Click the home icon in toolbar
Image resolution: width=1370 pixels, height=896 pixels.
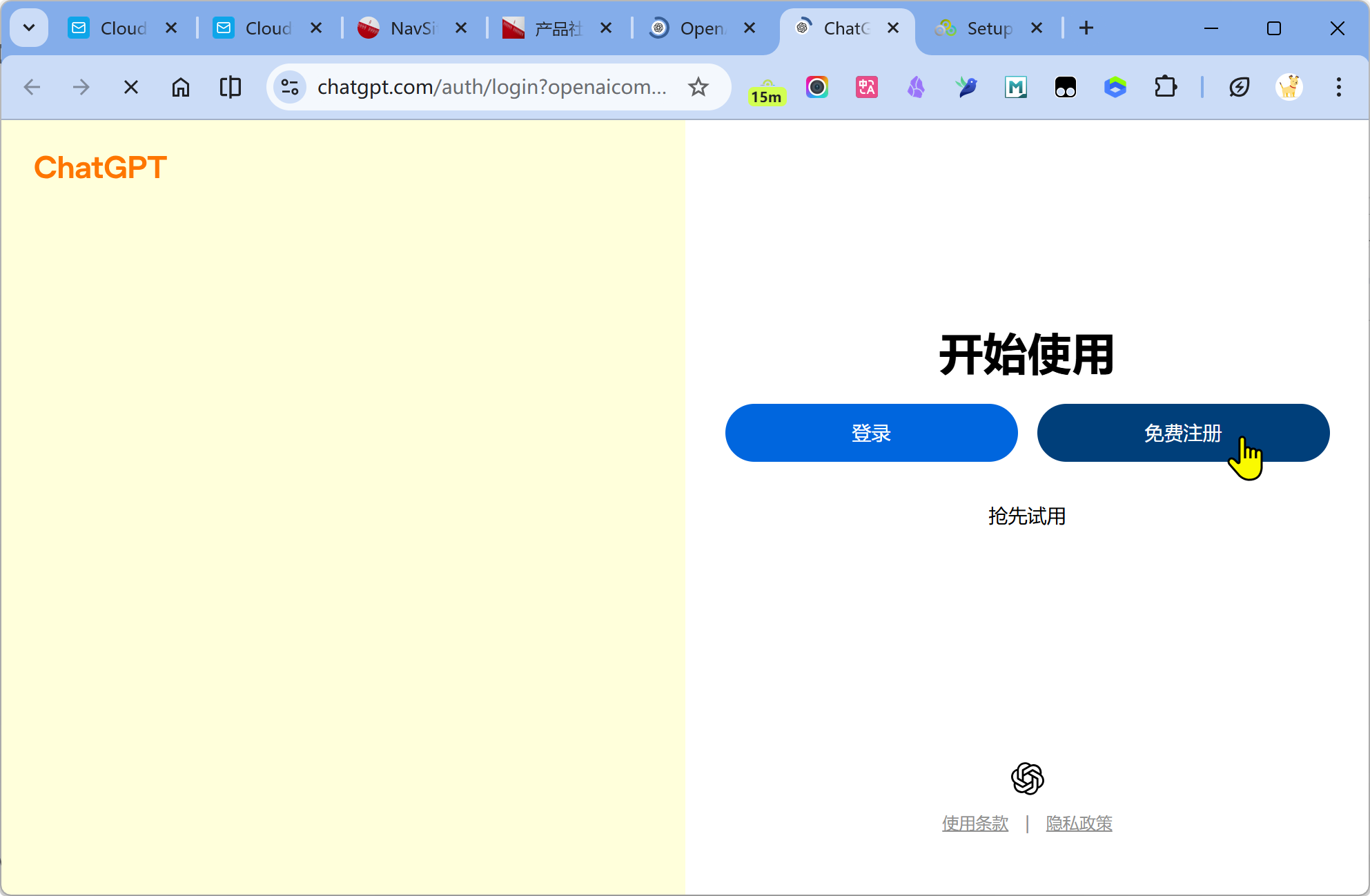[x=181, y=87]
